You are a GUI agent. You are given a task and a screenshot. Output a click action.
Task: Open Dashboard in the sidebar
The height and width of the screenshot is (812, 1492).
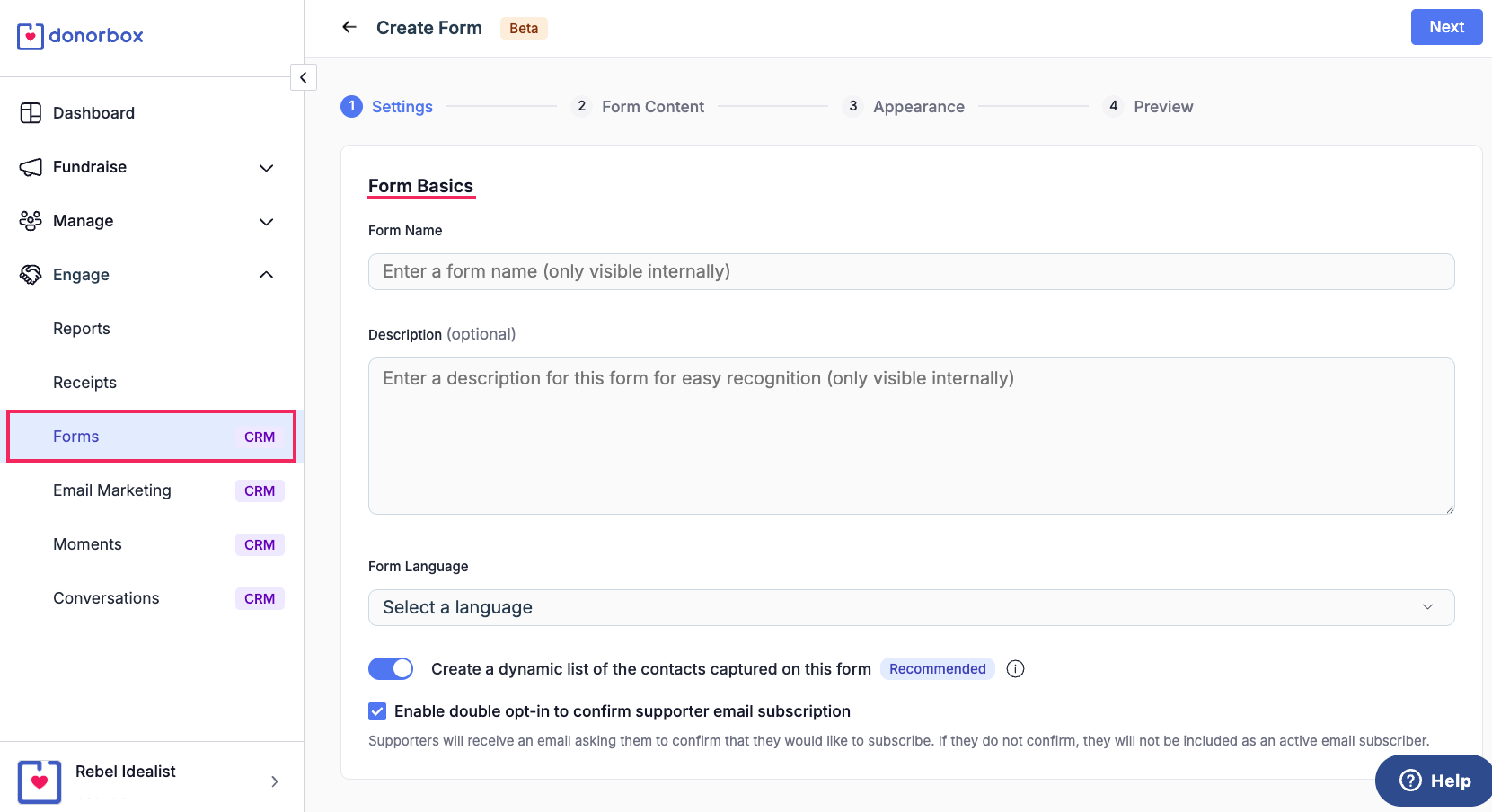coord(151,113)
